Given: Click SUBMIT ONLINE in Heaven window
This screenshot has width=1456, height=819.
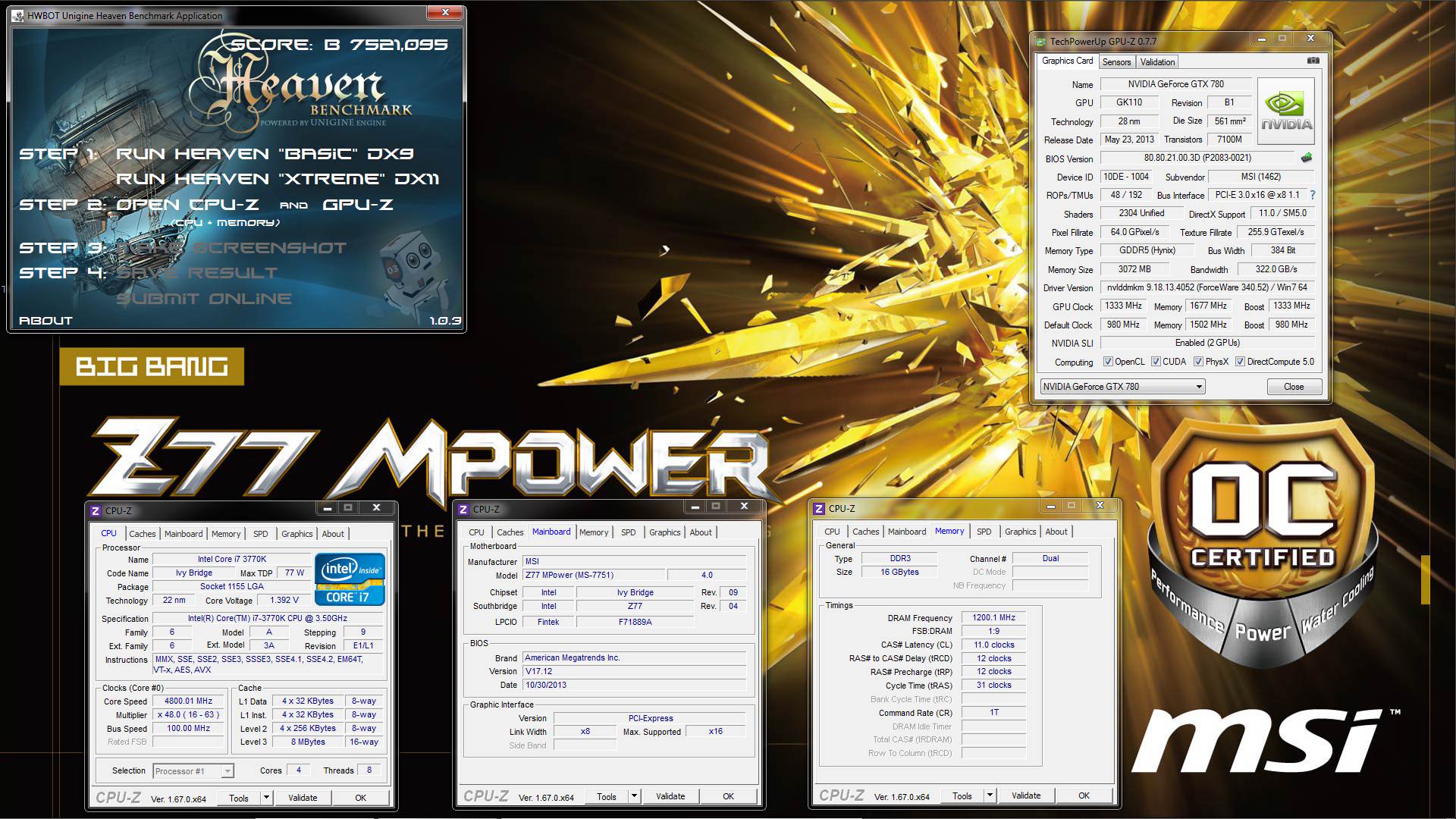Looking at the screenshot, I should point(204,299).
